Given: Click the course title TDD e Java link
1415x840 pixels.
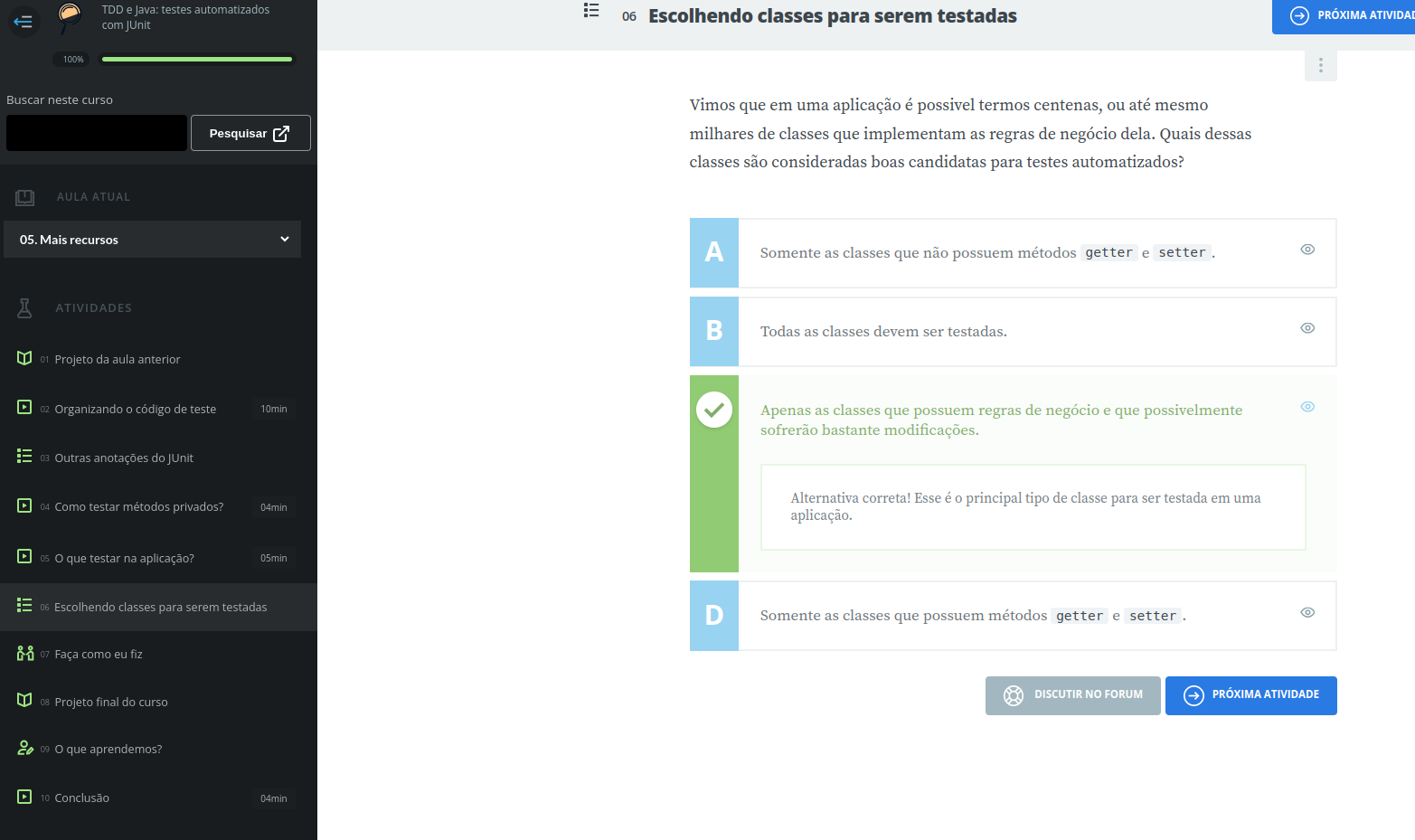Looking at the screenshot, I should click(x=185, y=17).
